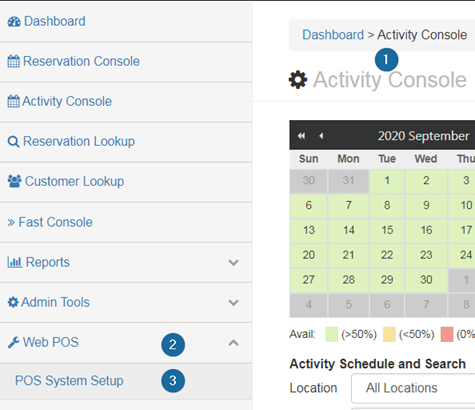475x410 pixels.
Task: Select September 9 on the calendar
Action: pyautogui.click(x=426, y=206)
